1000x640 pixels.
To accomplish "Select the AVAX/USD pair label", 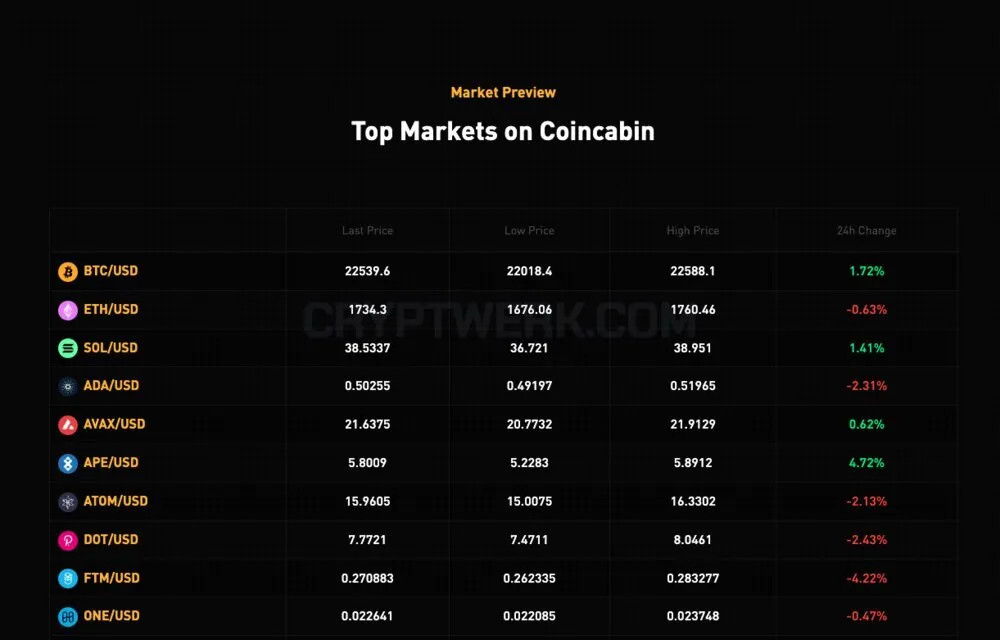I will 115,424.
